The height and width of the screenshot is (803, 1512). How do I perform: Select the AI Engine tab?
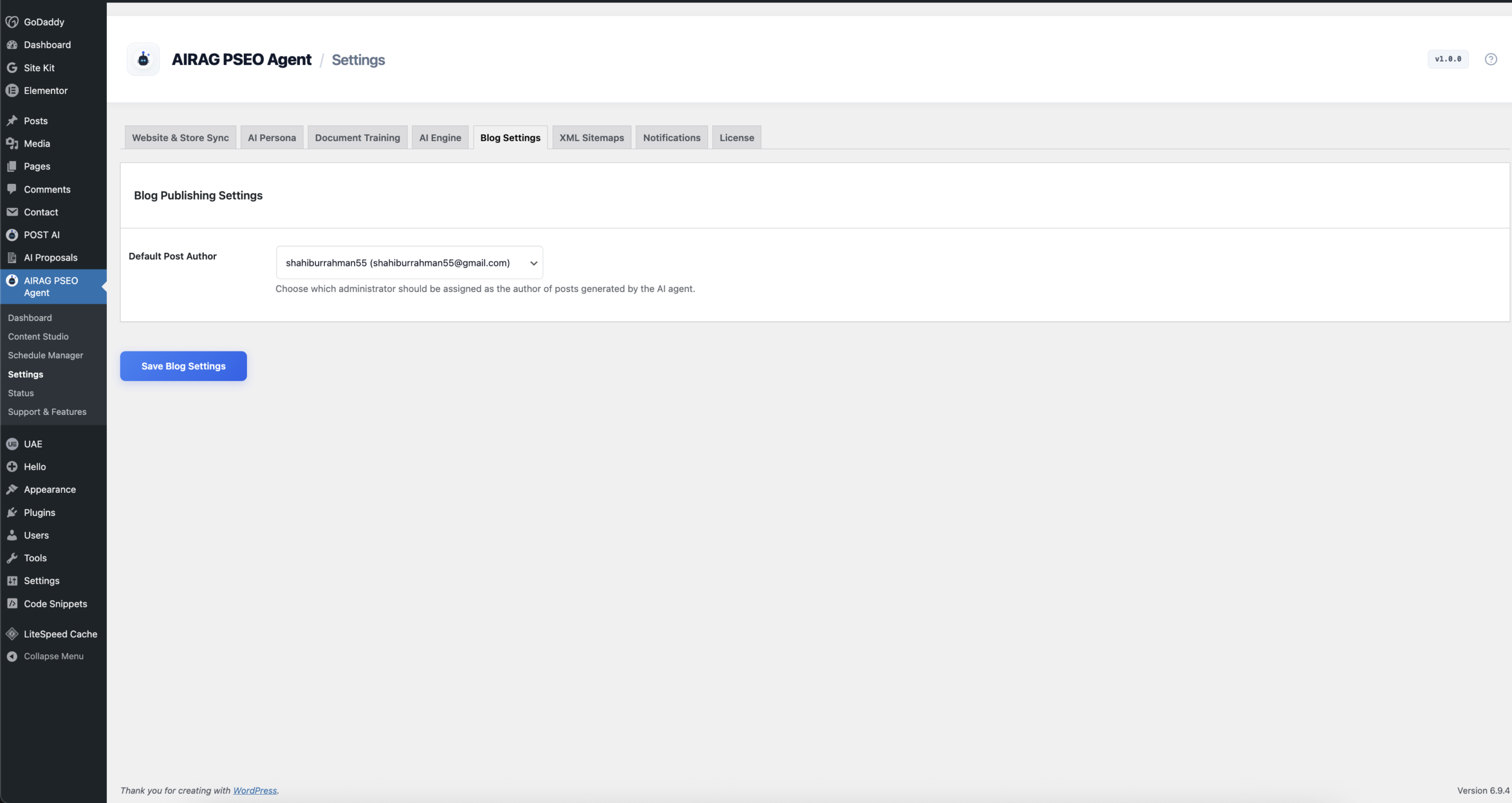[440, 138]
